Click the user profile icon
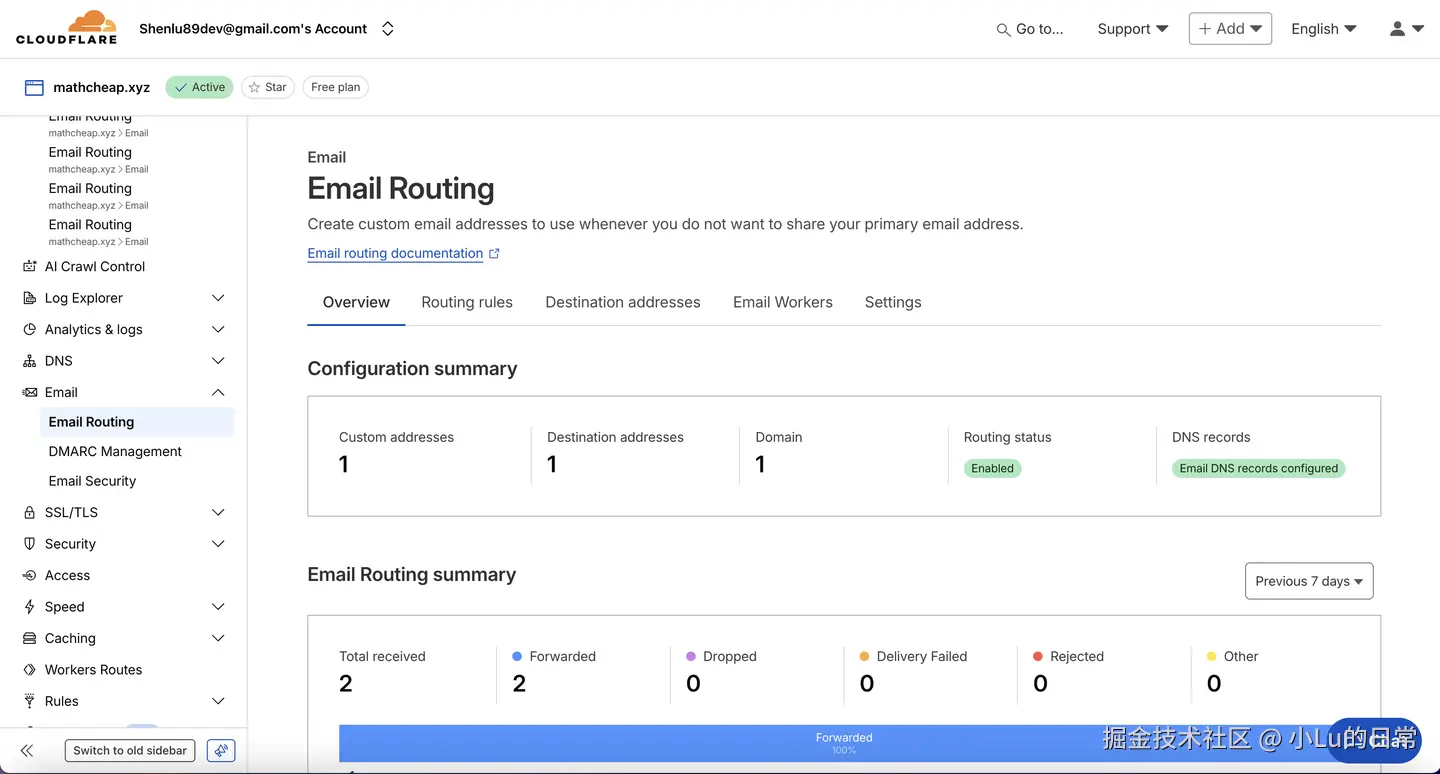This screenshot has height=774, width=1440. [1397, 29]
